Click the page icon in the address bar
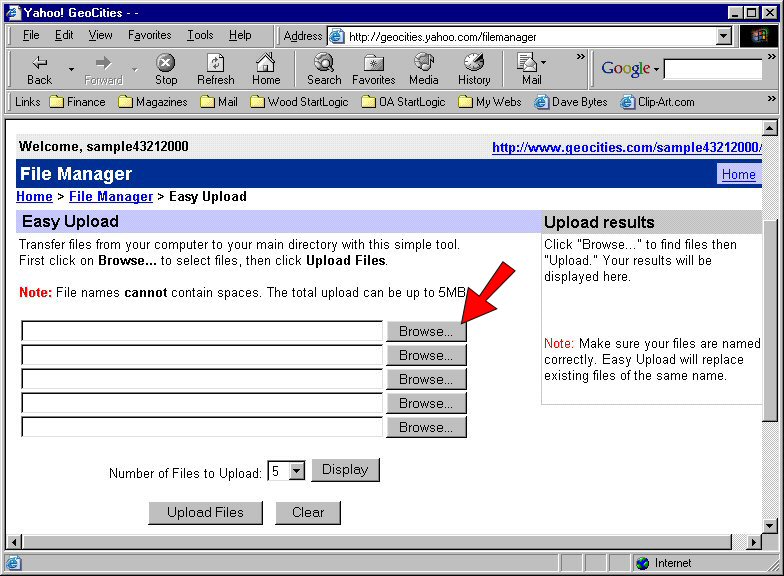784x576 pixels. (338, 36)
